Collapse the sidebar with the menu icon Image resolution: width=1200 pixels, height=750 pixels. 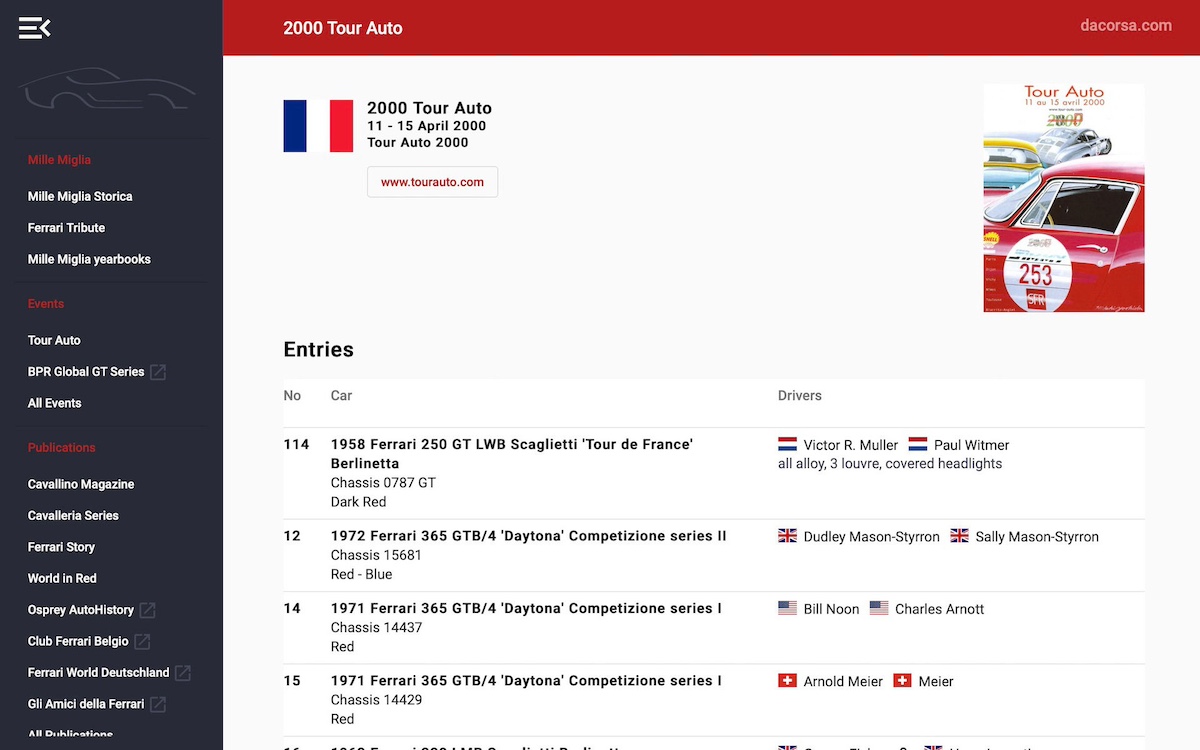tap(35, 28)
